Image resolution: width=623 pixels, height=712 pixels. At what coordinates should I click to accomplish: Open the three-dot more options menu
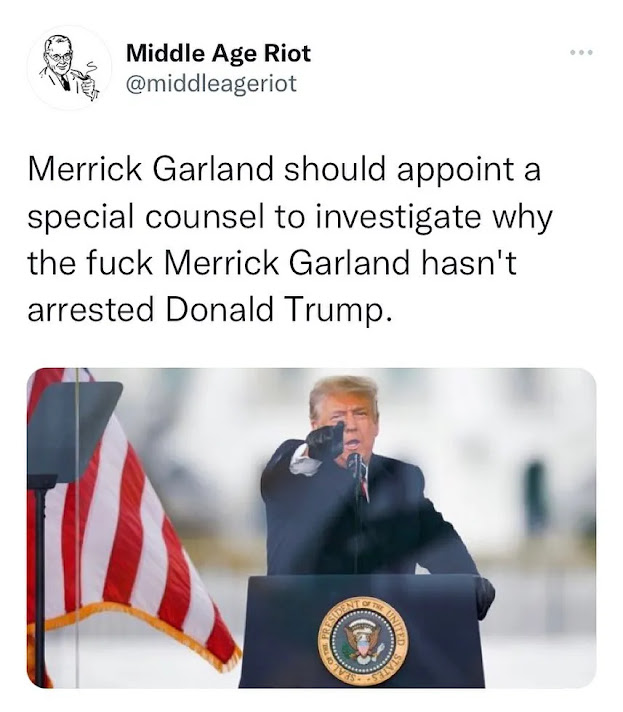582,53
